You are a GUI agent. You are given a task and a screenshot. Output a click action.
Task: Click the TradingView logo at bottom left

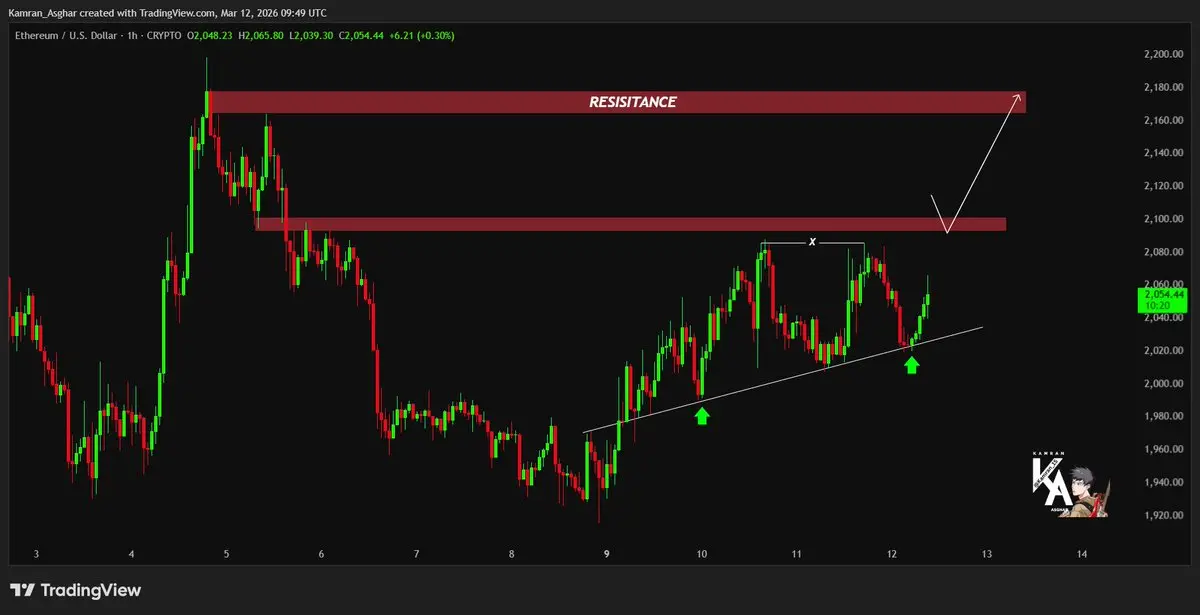(76, 591)
